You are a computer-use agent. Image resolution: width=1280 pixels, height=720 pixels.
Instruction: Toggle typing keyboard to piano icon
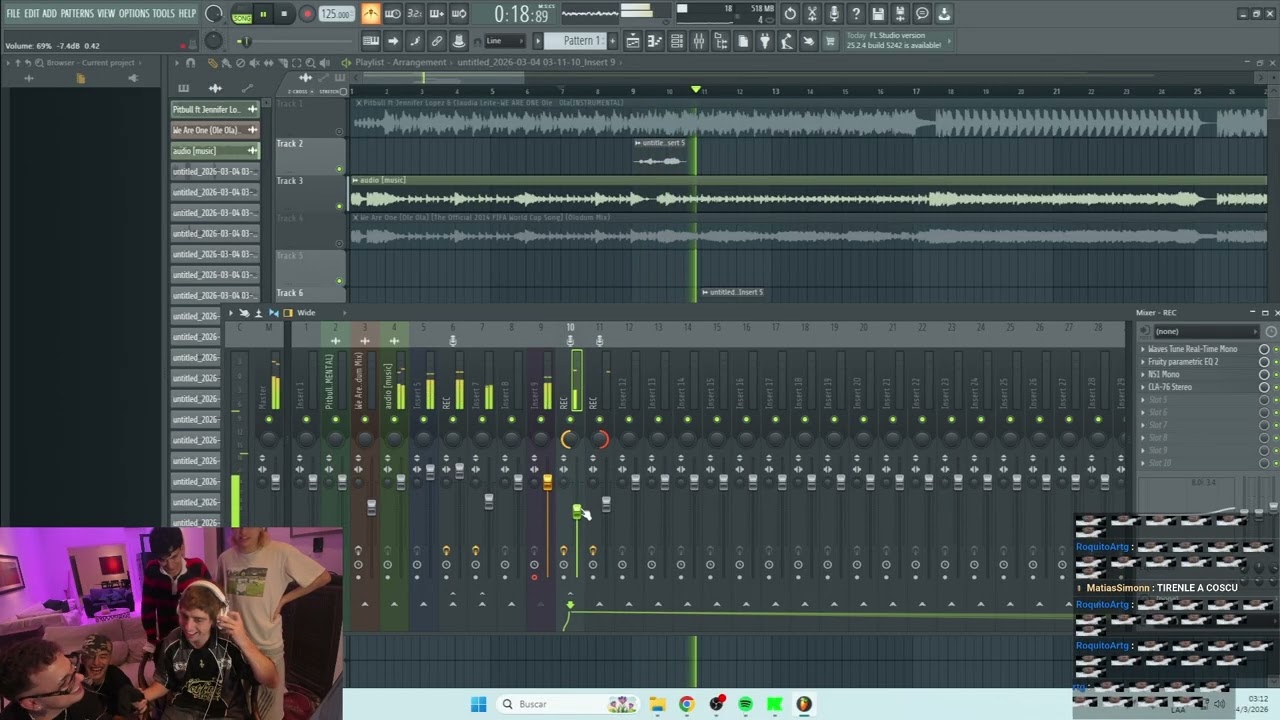(x=371, y=41)
